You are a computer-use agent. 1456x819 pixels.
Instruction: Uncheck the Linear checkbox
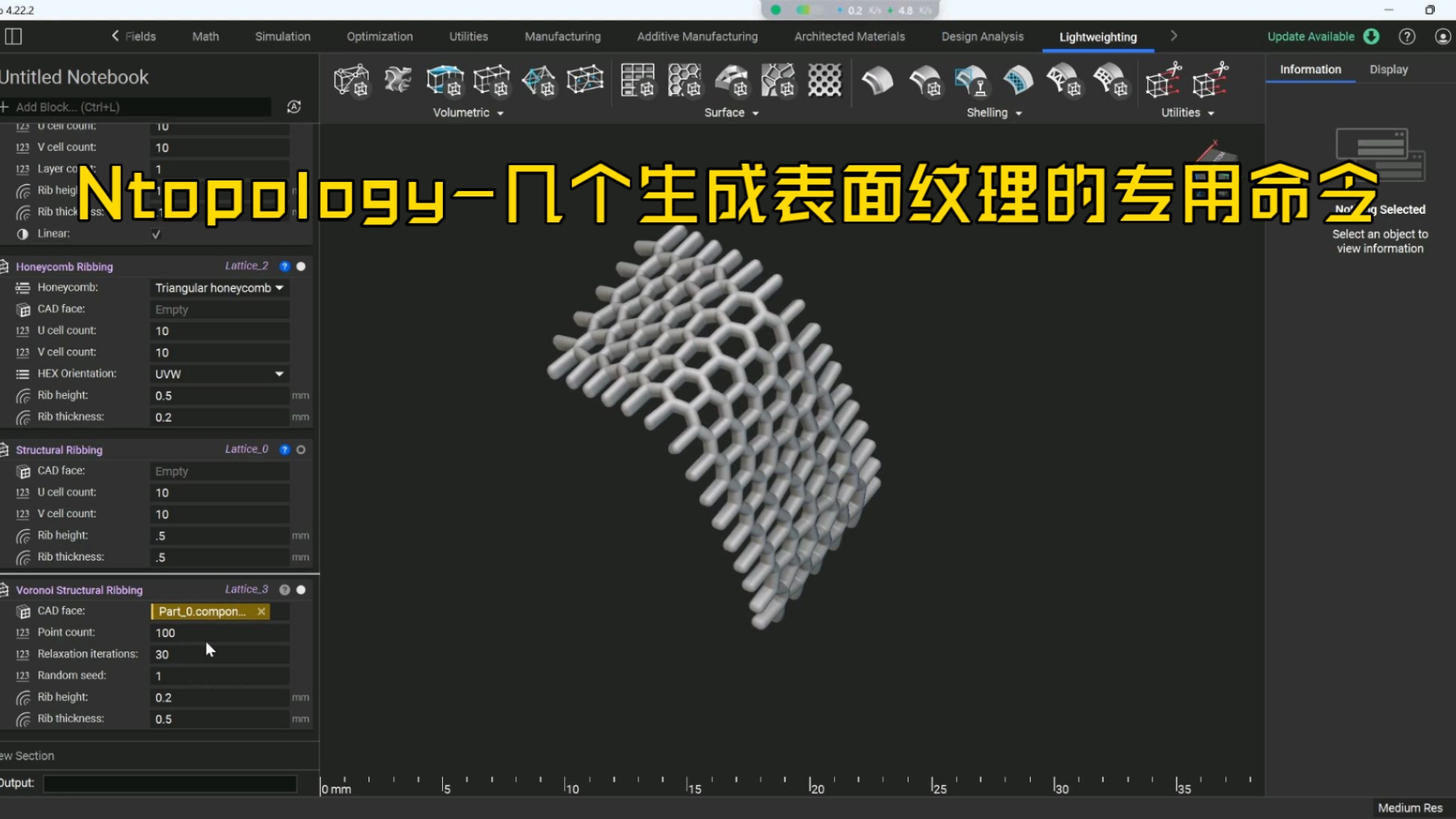[x=156, y=234]
